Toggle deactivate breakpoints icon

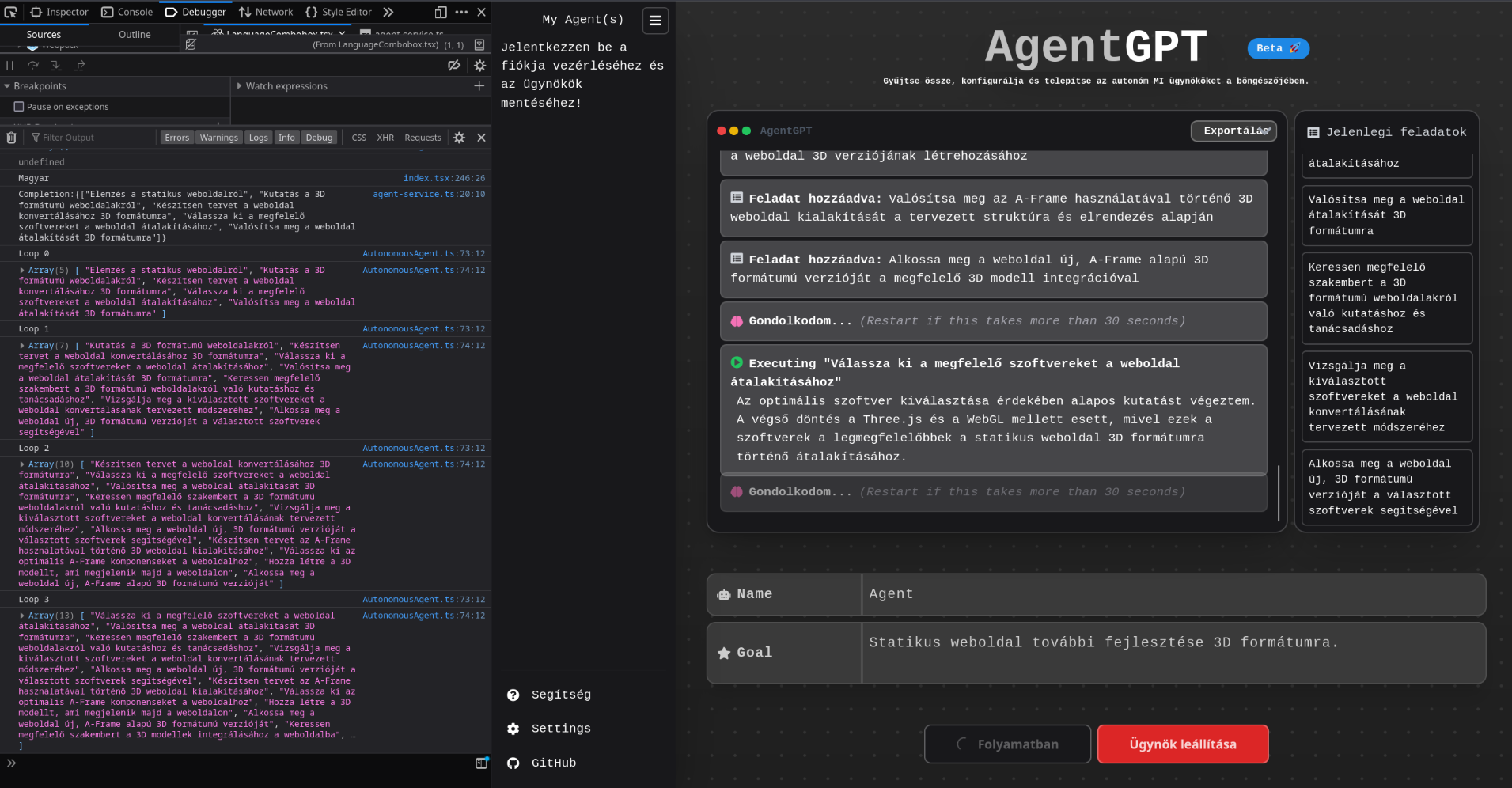coord(454,66)
